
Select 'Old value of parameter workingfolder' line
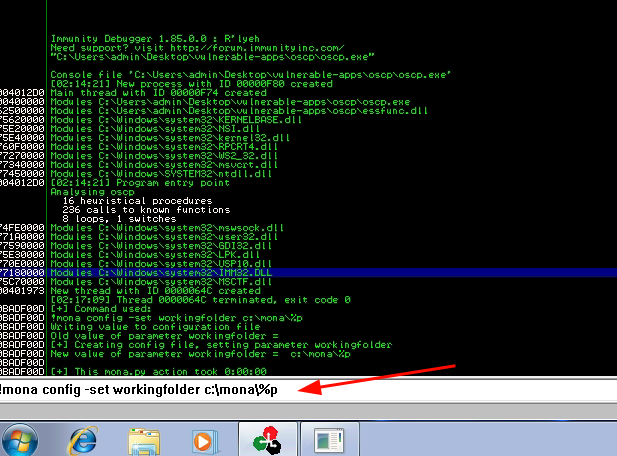(x=164, y=336)
